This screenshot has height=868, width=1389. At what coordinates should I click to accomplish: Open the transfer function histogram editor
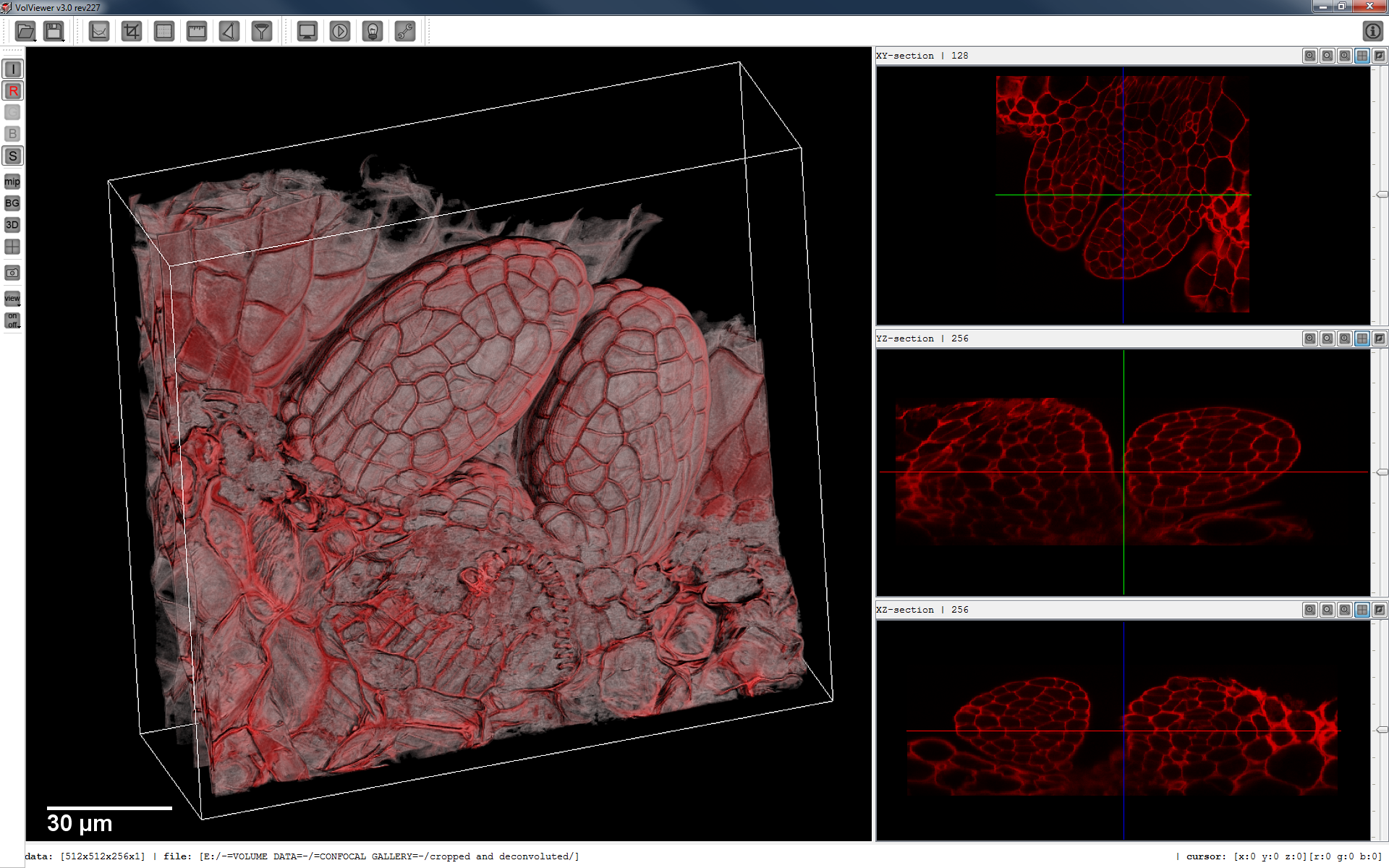99,31
